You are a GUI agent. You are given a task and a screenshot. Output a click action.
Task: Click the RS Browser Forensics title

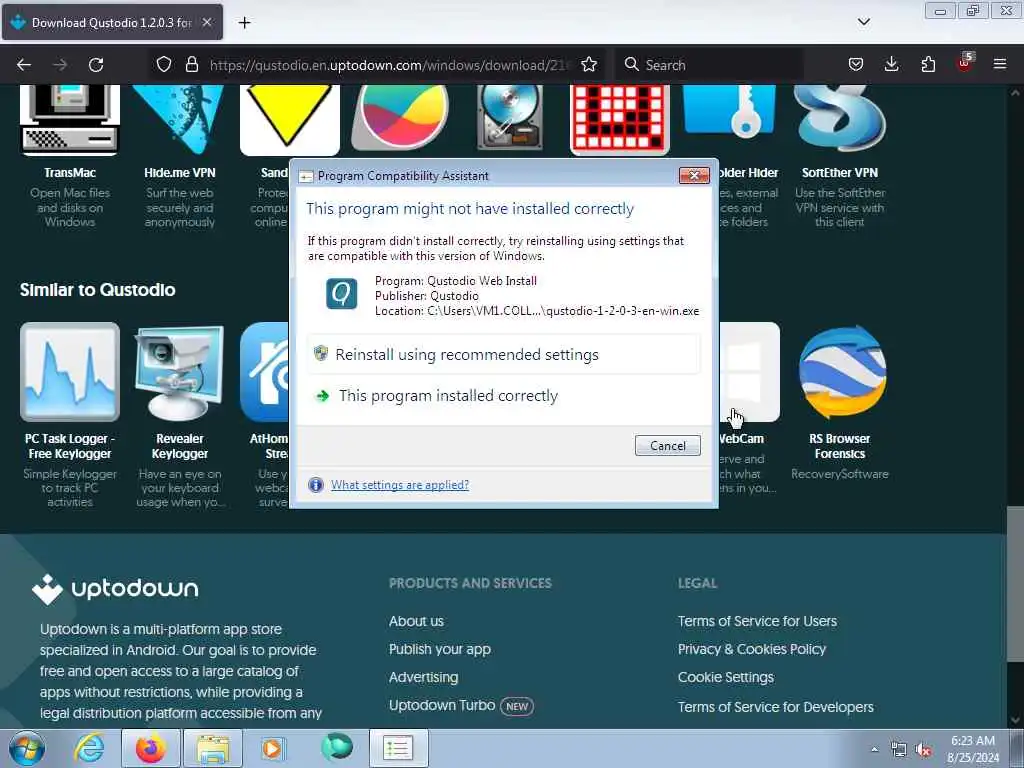[x=840, y=446]
